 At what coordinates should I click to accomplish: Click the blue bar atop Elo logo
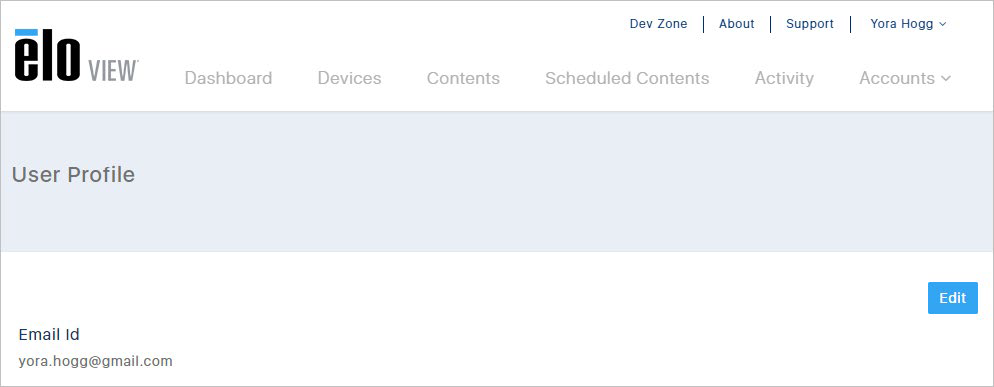click(x=26, y=32)
